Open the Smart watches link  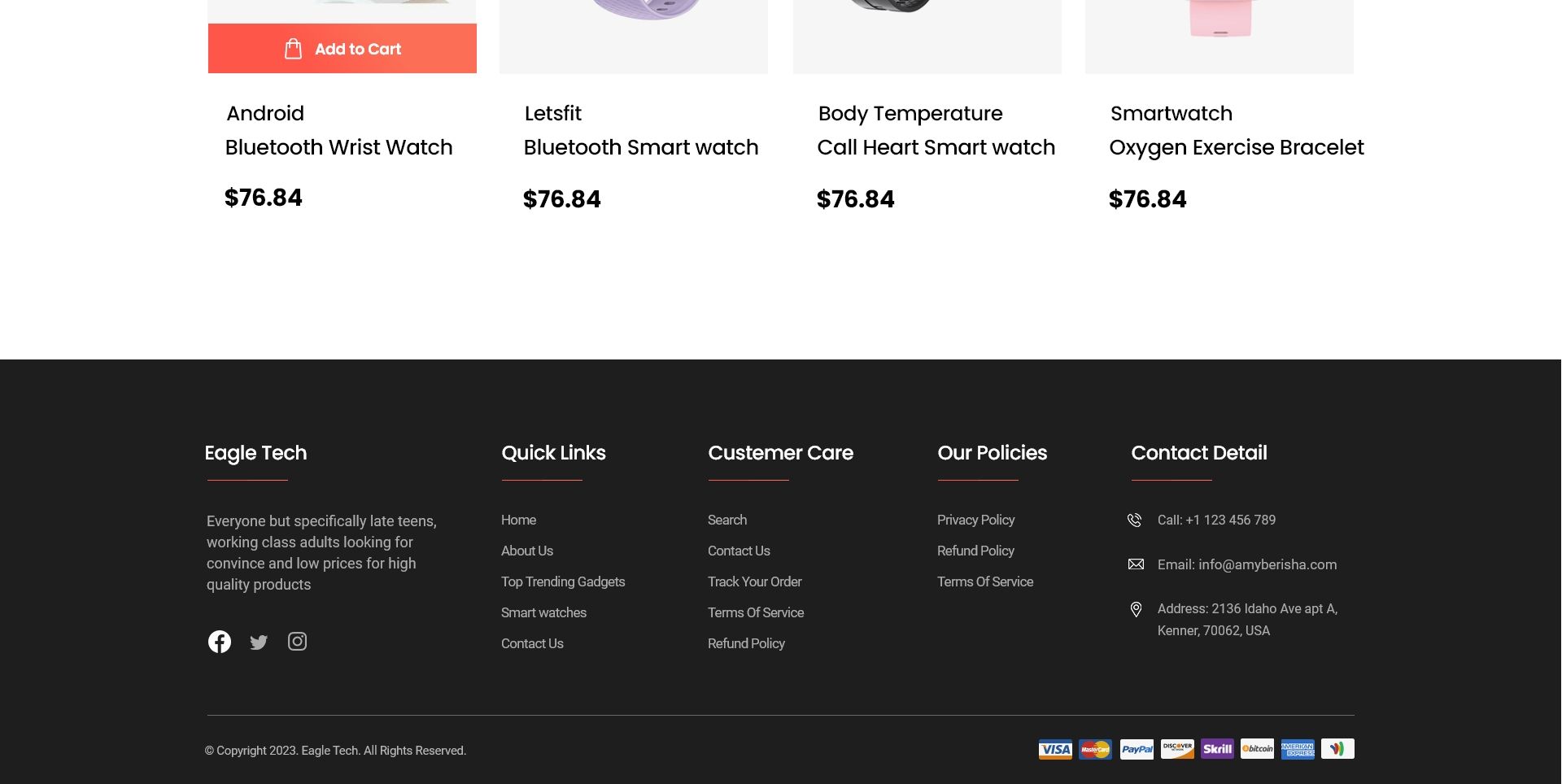pos(543,612)
